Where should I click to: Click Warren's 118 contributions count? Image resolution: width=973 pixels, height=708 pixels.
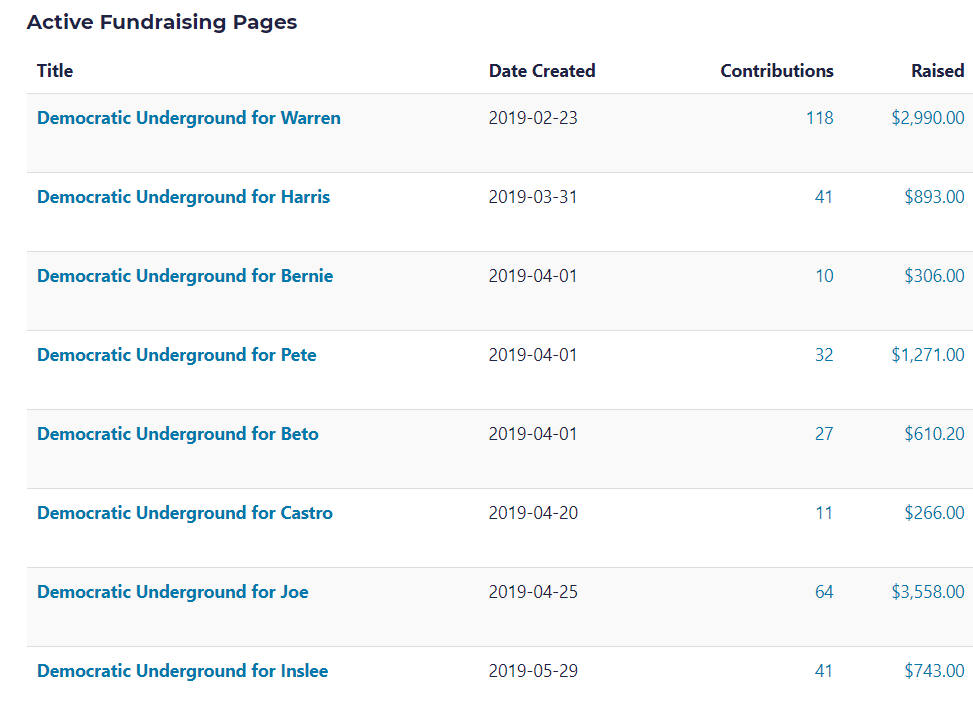pos(819,118)
